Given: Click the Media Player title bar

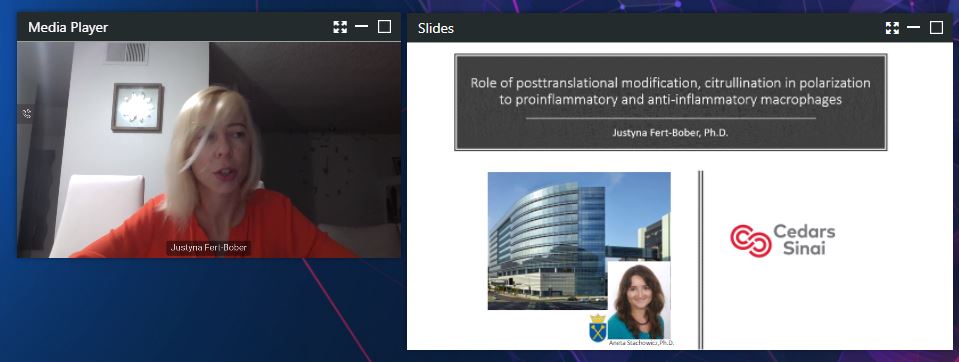Looking at the screenshot, I should [209, 27].
